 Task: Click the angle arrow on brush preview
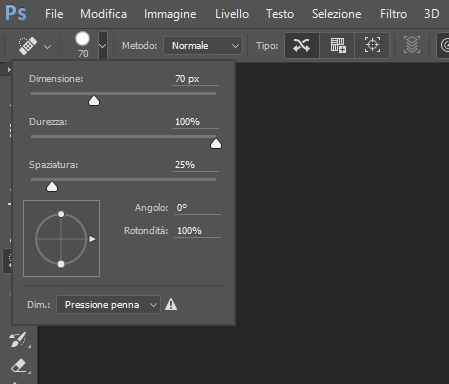[92, 239]
